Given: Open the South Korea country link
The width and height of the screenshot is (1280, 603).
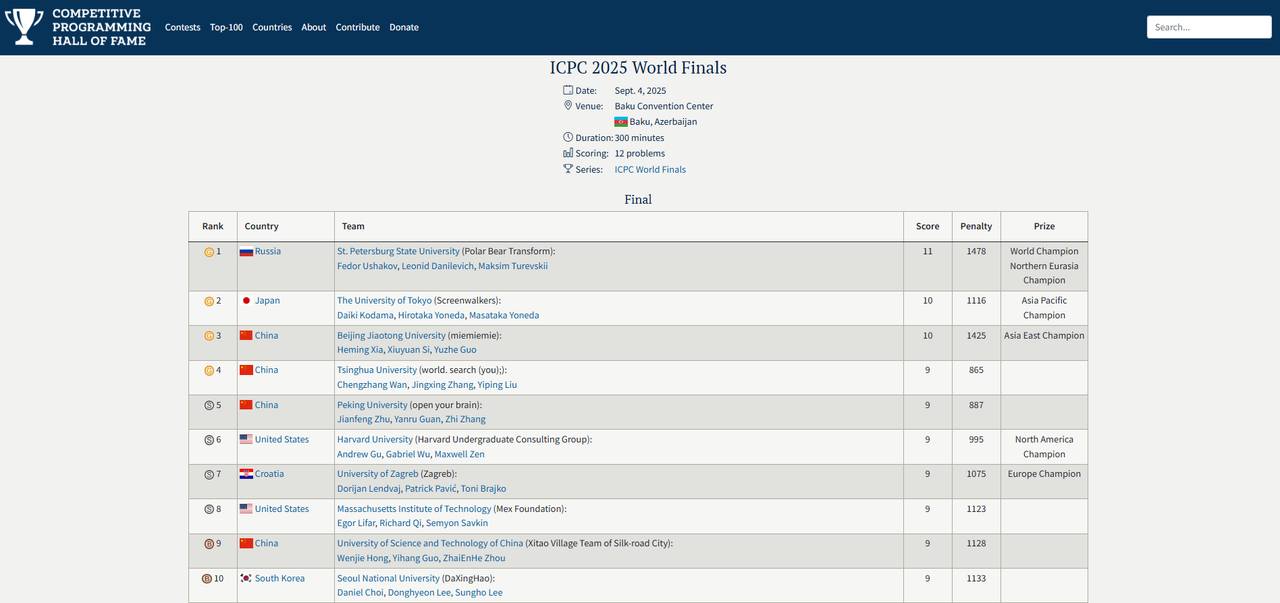Looking at the screenshot, I should pyautogui.click(x=280, y=578).
